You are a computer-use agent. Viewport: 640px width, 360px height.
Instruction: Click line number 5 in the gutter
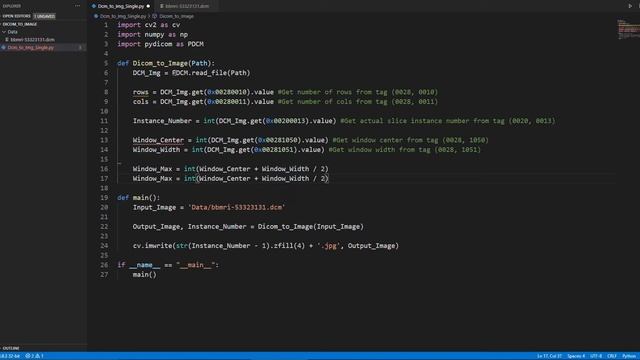(106, 63)
